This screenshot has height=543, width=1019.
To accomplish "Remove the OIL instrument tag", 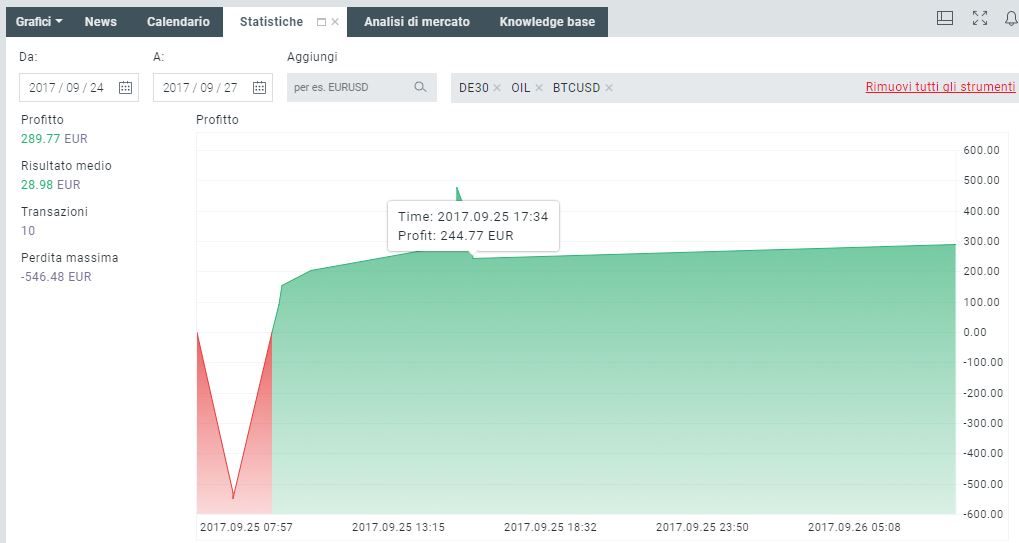I will tap(539, 88).
